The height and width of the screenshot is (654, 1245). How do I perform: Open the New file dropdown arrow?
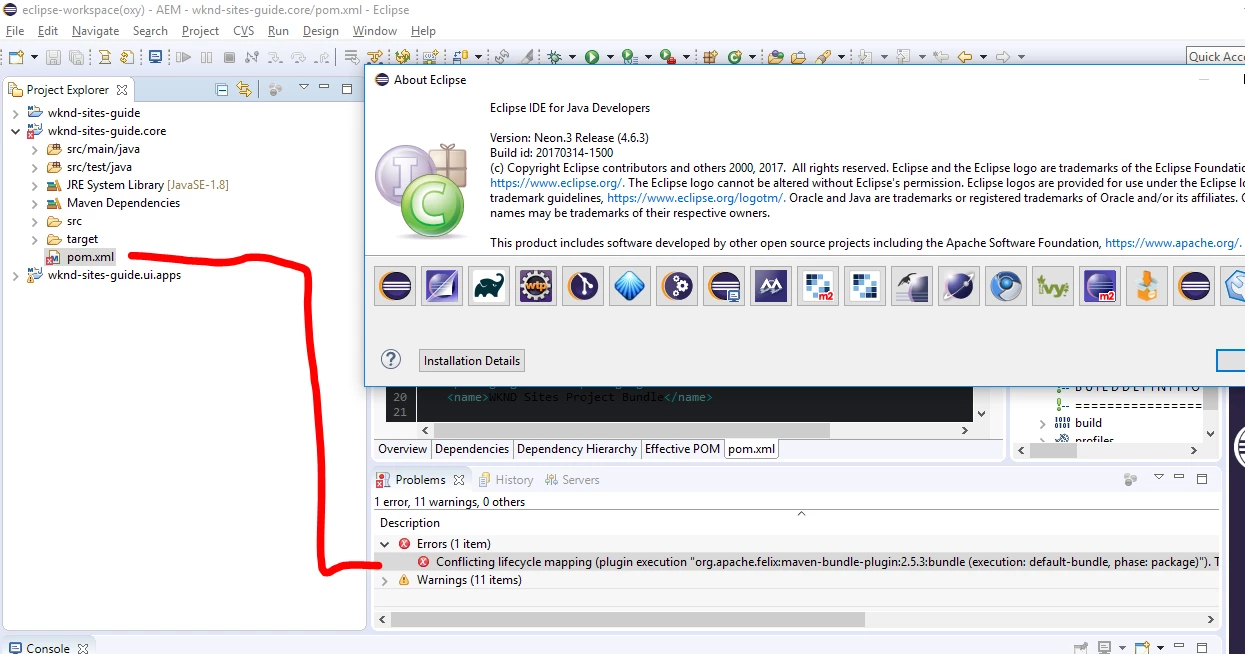[34, 57]
